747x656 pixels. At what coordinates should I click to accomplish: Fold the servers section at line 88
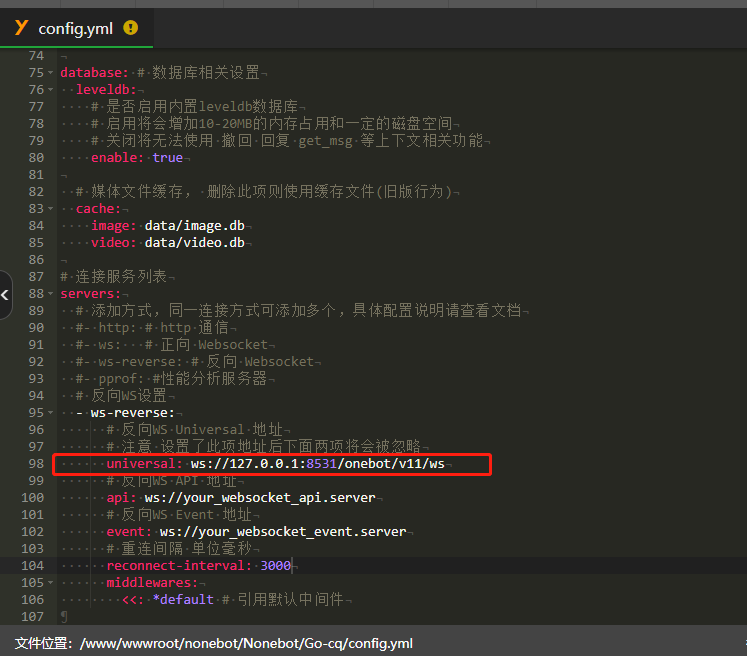click(51, 294)
